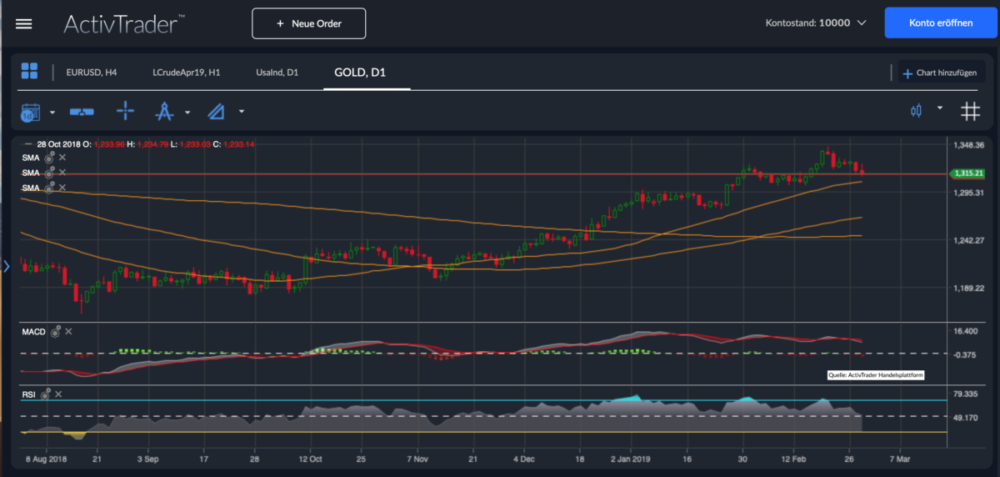Open settings gear of the middle SMA
Viewport: 1000px width, 477px height.
coord(49,172)
